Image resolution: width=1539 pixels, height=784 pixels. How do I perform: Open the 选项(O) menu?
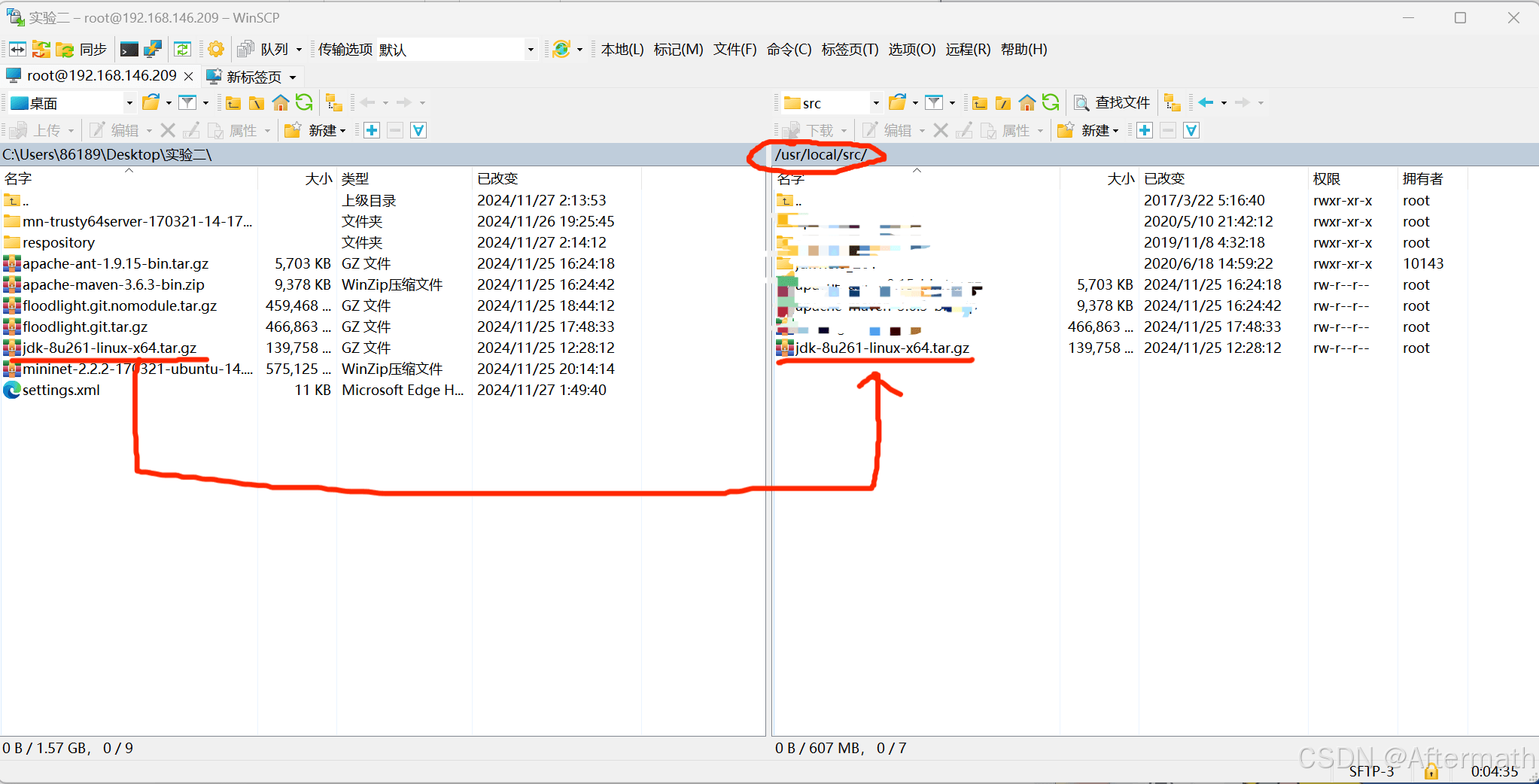click(x=911, y=50)
